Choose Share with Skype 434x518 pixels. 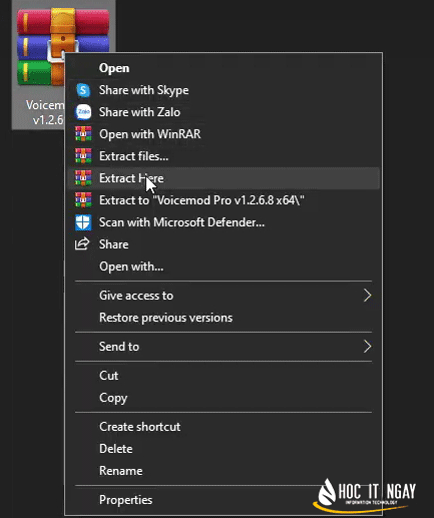[223, 90]
